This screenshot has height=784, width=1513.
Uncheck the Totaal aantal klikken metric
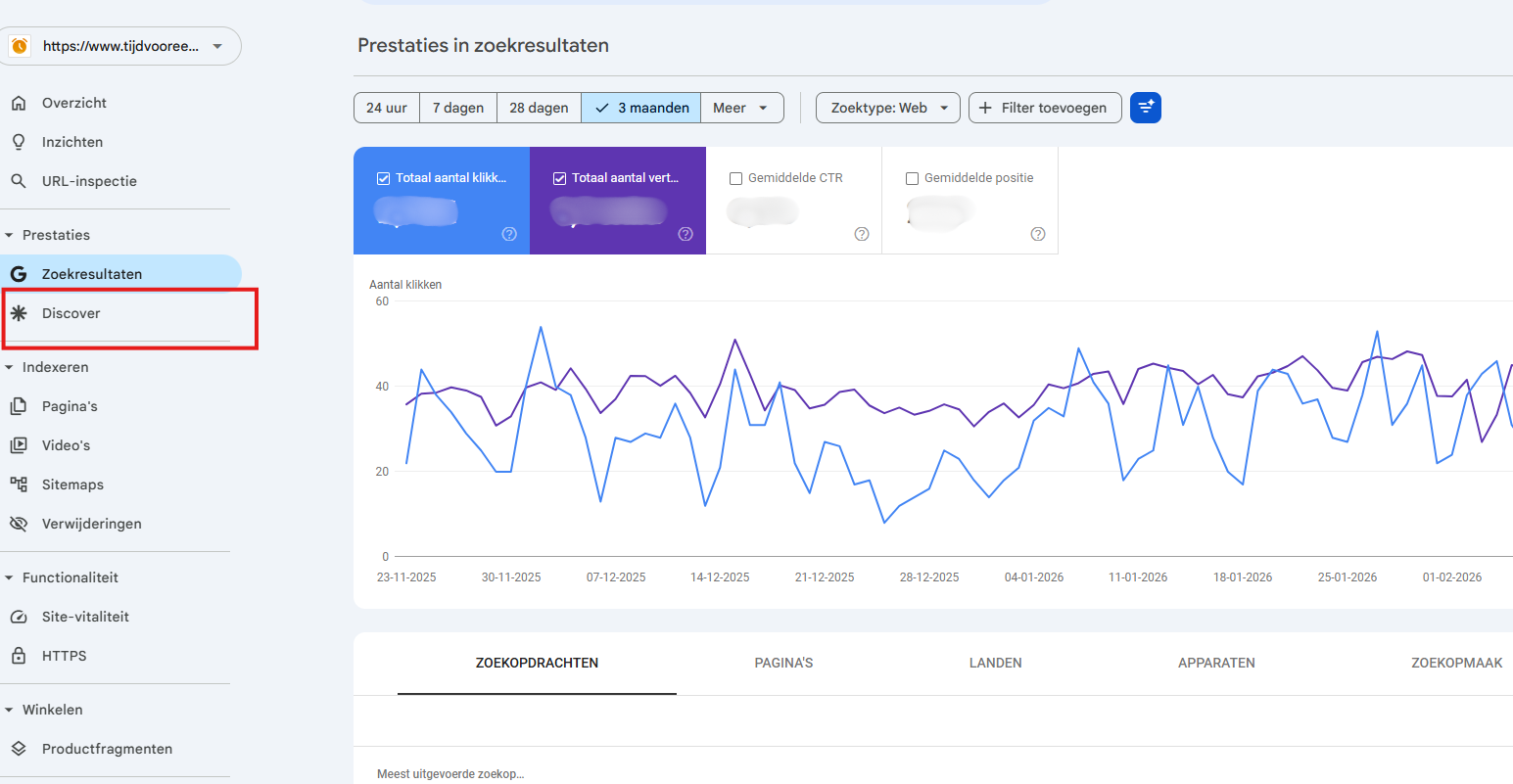click(382, 177)
